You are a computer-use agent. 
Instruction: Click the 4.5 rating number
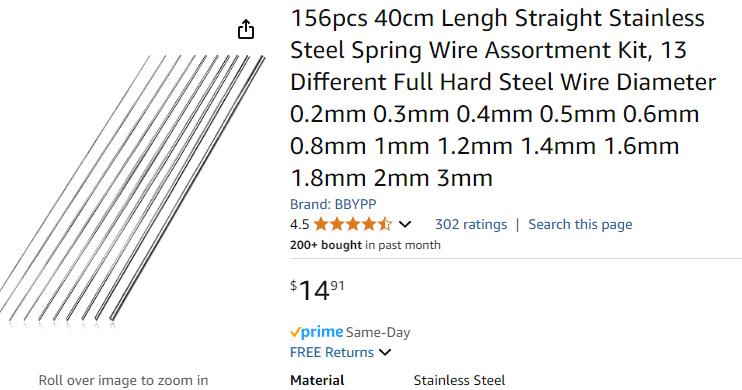300,224
